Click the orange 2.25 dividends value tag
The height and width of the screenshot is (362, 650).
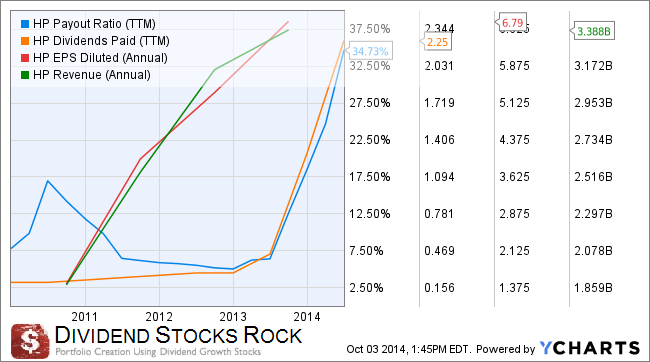(x=437, y=42)
